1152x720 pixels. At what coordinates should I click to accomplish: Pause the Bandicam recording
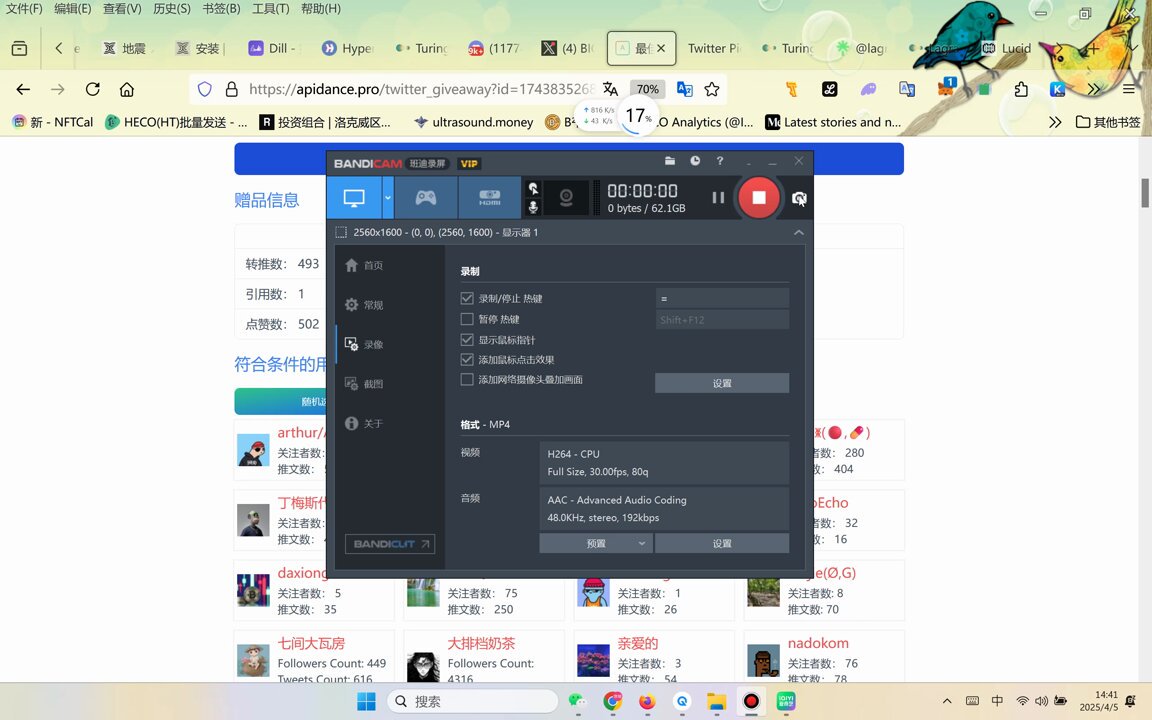coord(718,198)
